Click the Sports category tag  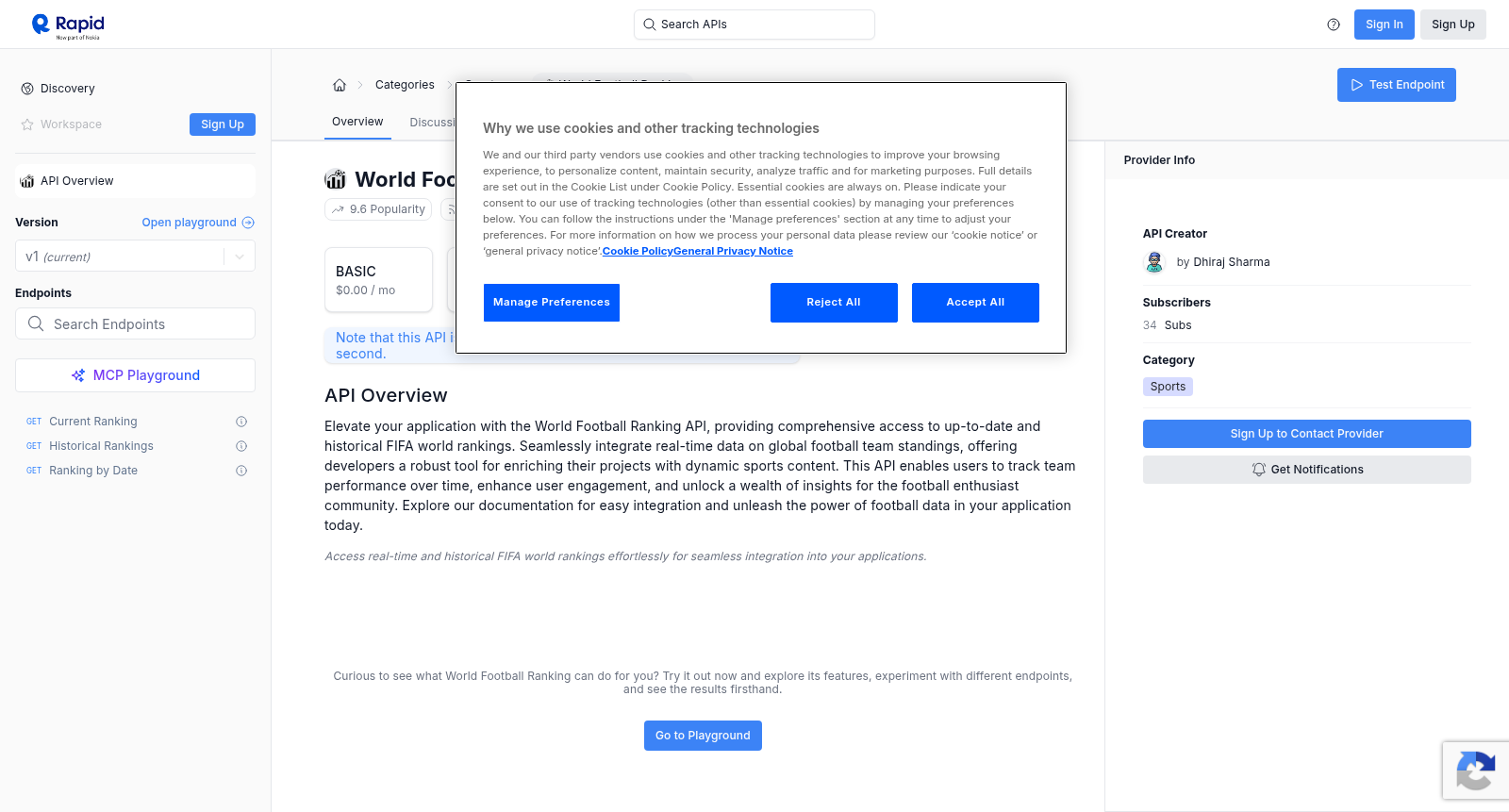point(1168,387)
